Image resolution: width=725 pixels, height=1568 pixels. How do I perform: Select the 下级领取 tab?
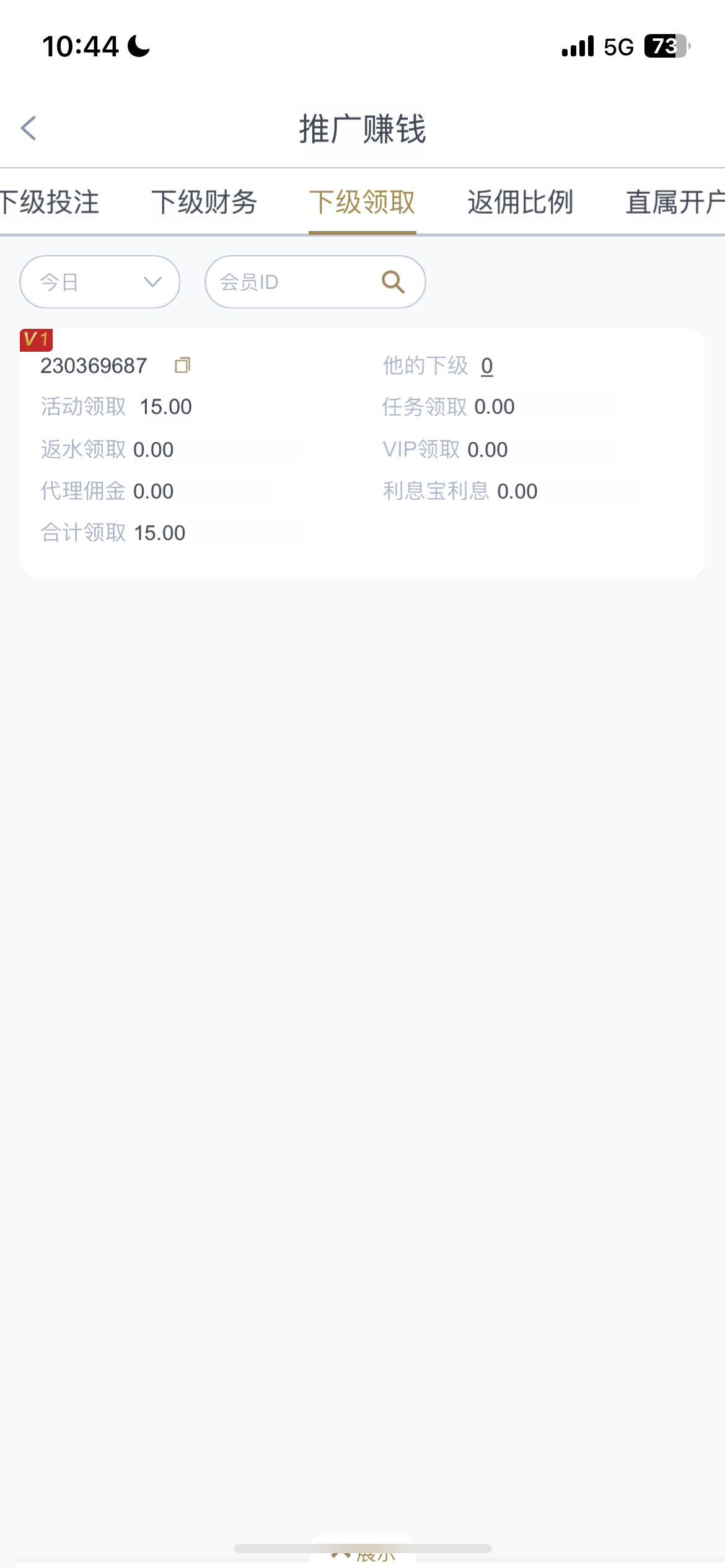coord(362,203)
